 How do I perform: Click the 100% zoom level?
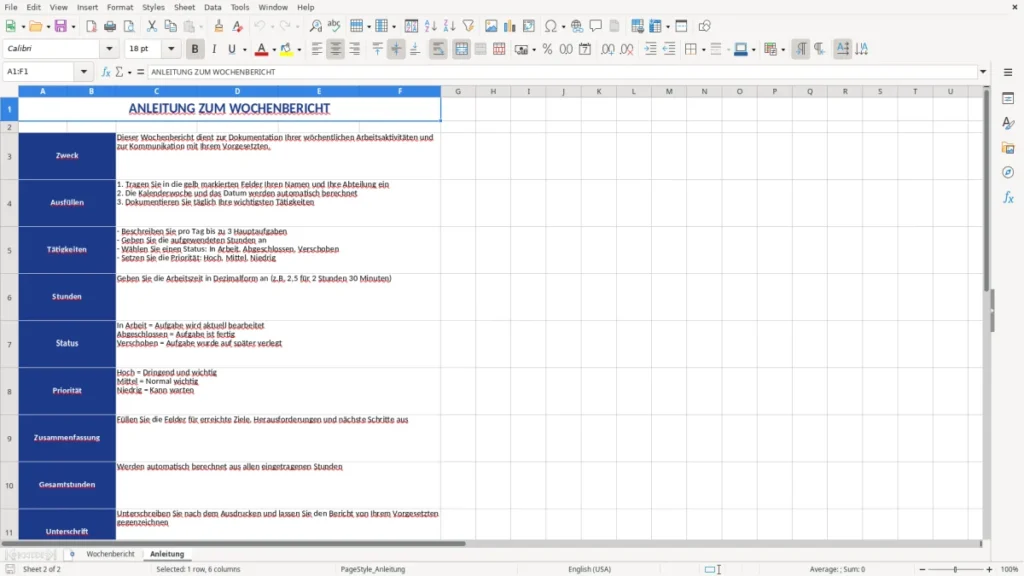1010,569
